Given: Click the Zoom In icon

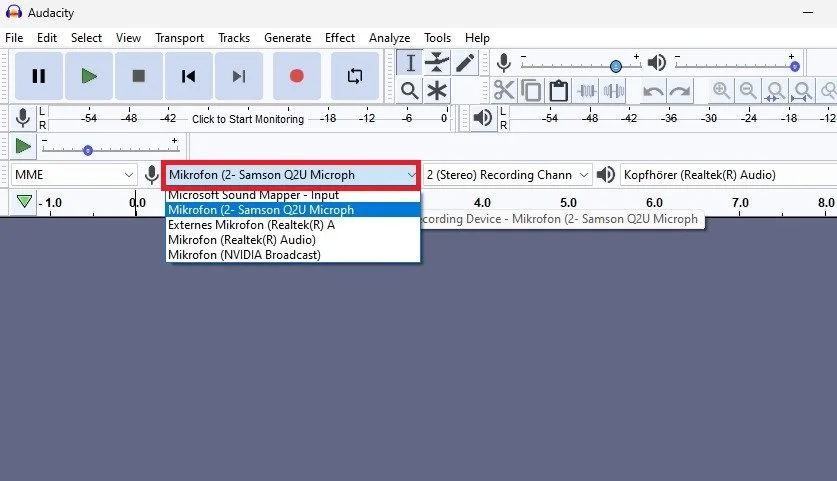Looking at the screenshot, I should (721, 91).
